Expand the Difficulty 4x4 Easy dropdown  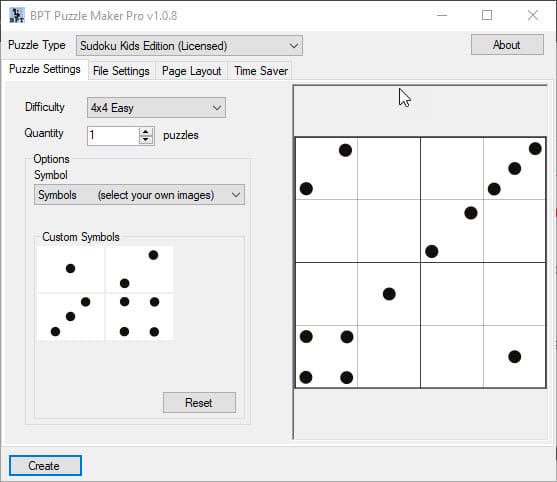[x=156, y=108]
